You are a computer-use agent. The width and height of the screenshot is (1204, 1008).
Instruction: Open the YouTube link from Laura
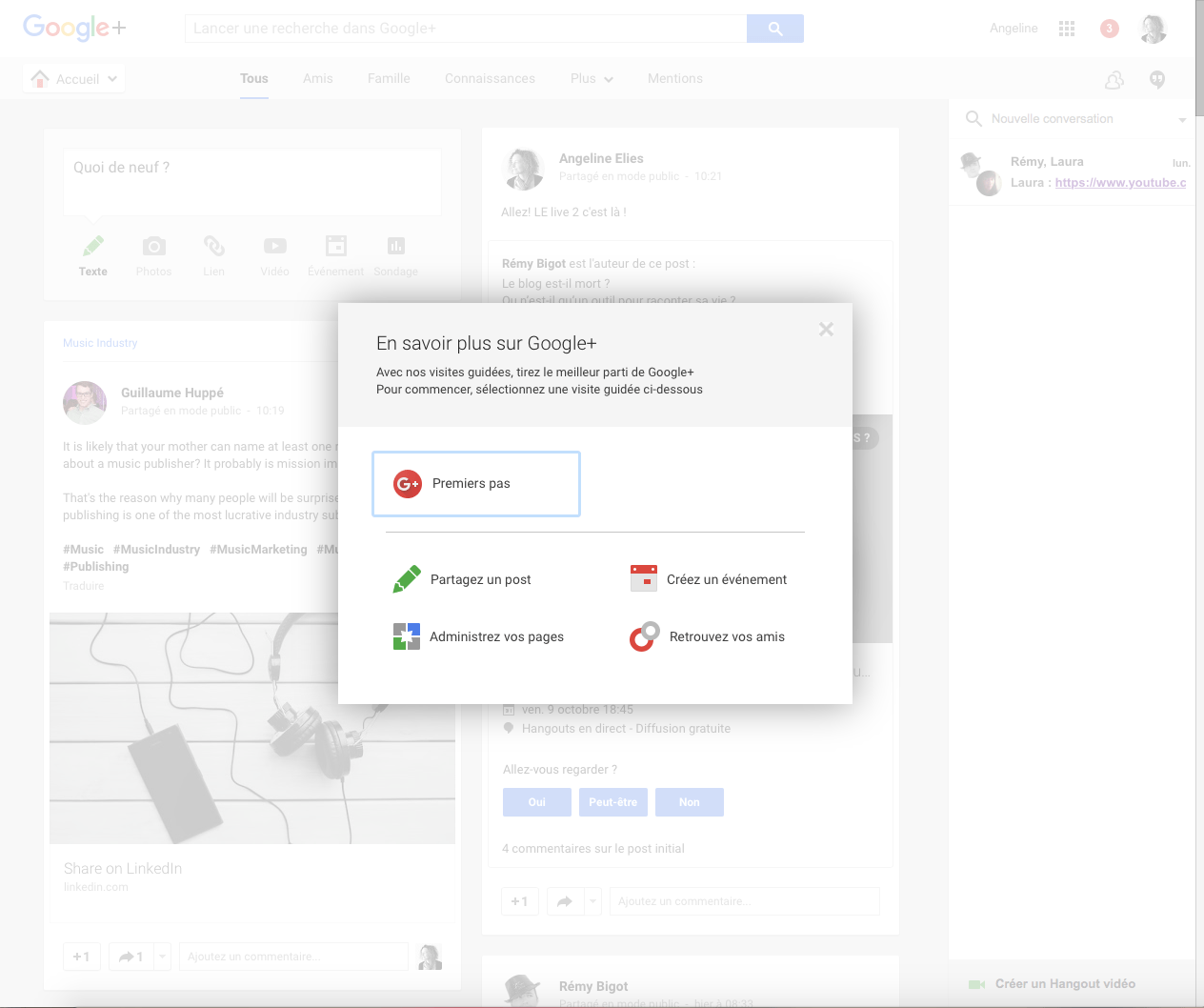tap(1120, 183)
